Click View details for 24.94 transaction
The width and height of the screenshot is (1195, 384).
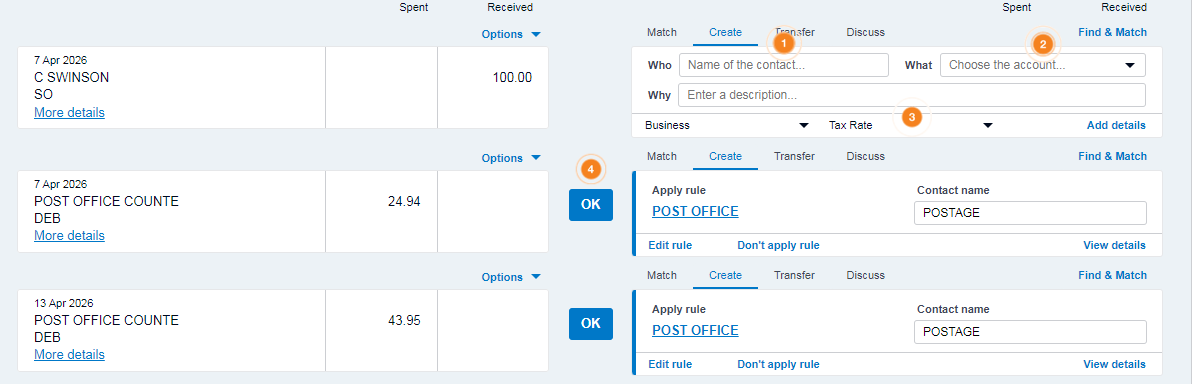[x=1114, y=245]
